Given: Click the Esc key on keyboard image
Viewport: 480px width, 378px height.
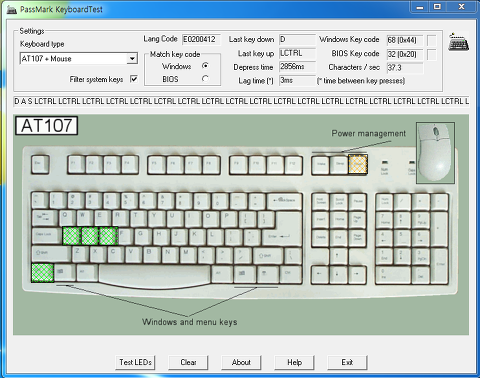Looking at the screenshot, I should click(x=40, y=165).
